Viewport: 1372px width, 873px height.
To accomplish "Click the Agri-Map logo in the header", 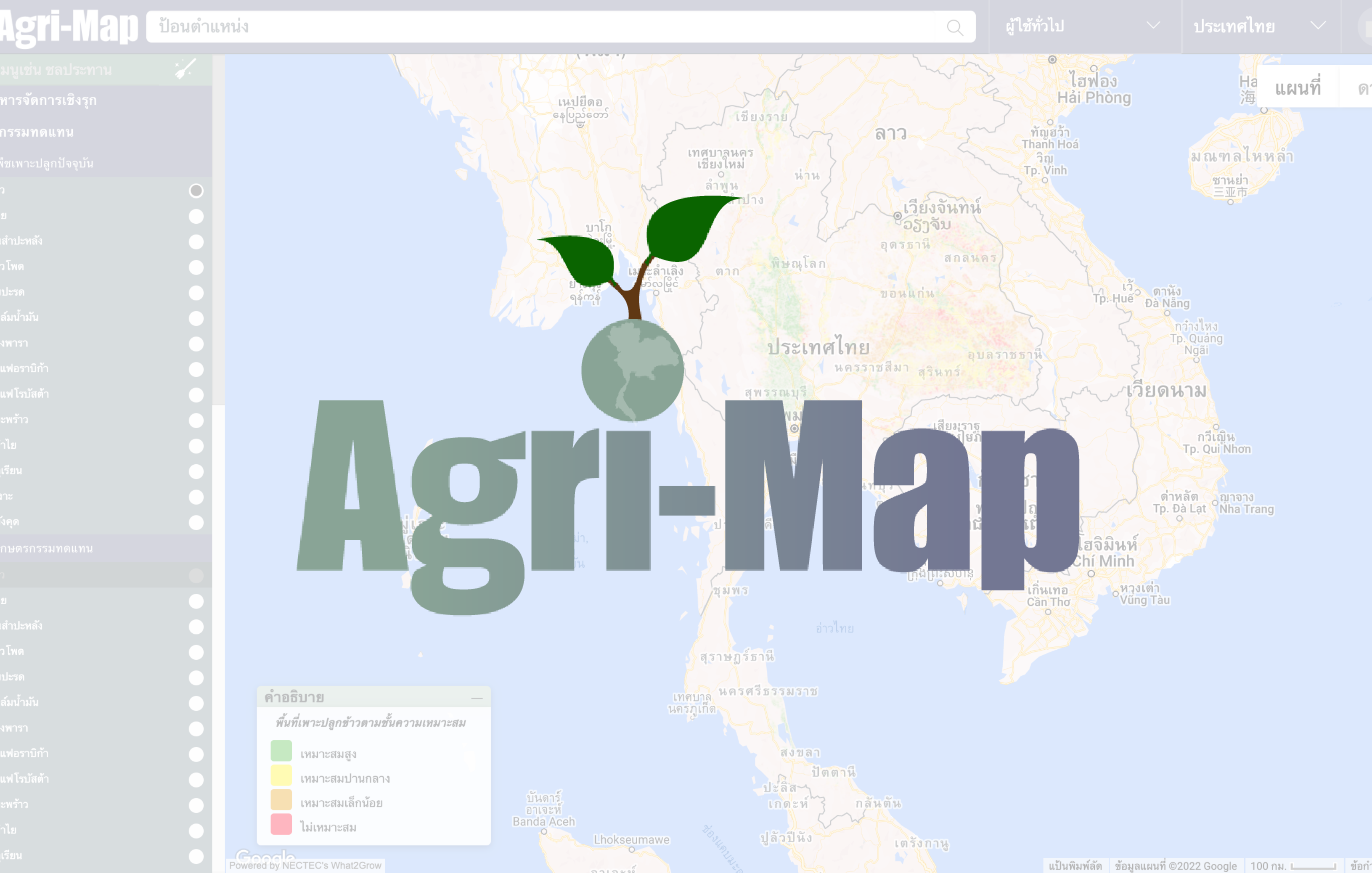I will click(x=69, y=27).
